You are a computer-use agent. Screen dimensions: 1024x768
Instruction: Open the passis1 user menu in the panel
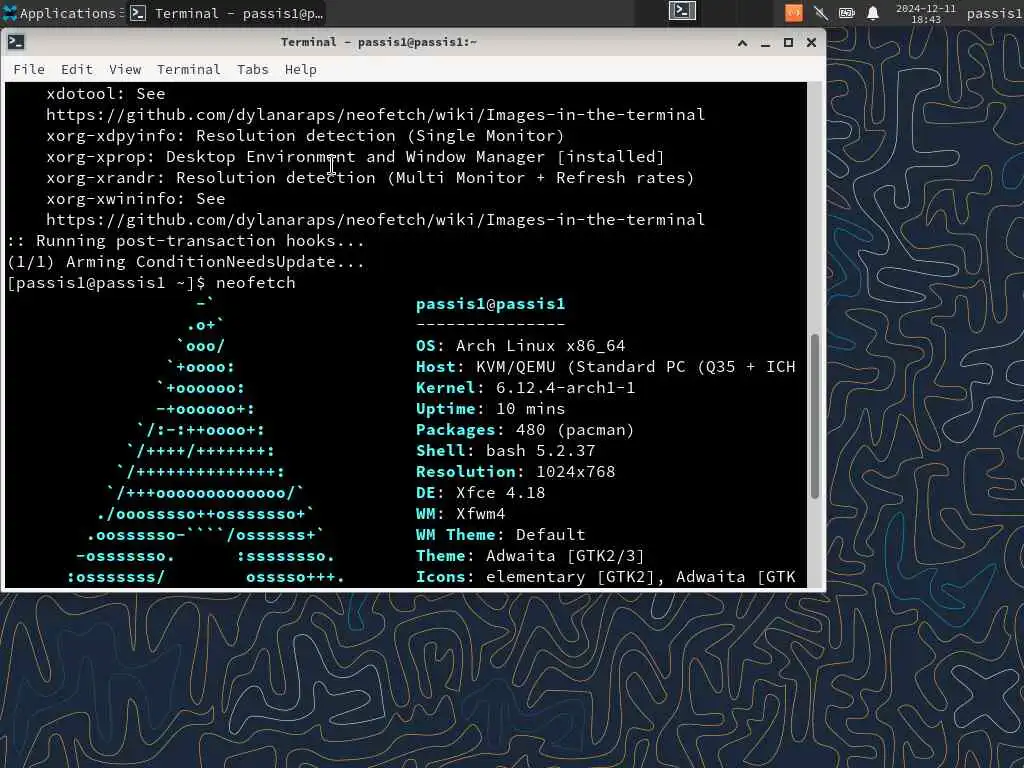tap(995, 13)
